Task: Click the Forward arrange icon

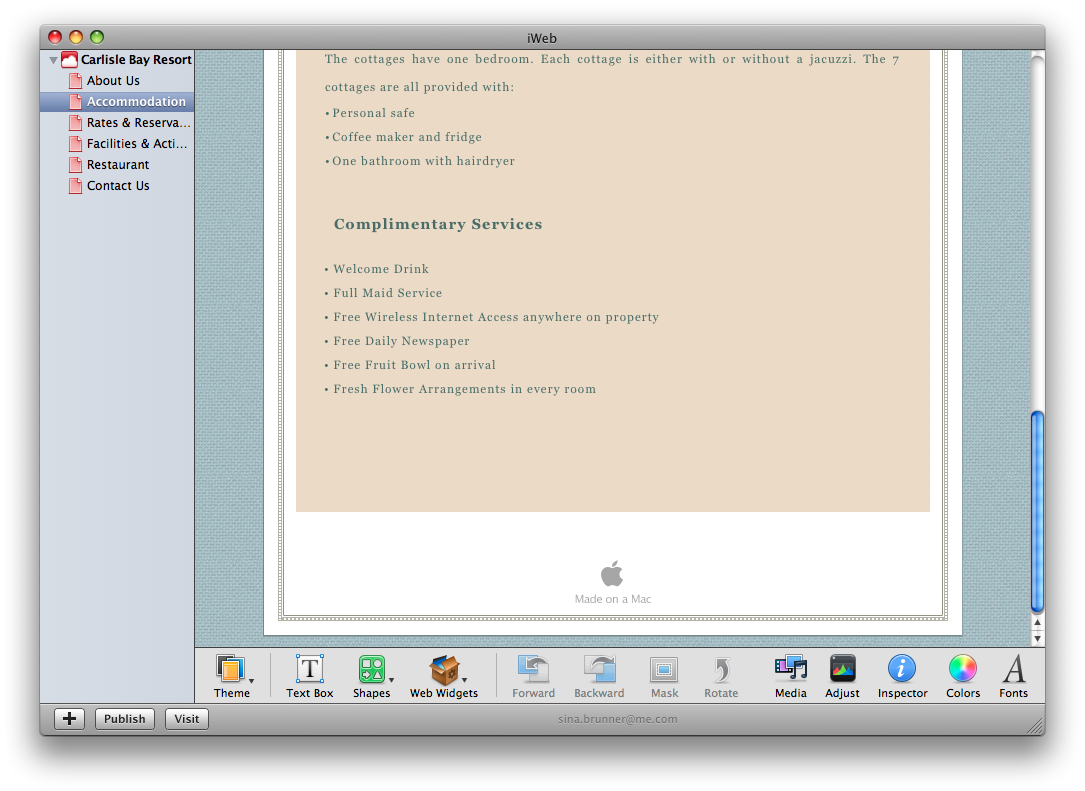Action: pos(534,669)
